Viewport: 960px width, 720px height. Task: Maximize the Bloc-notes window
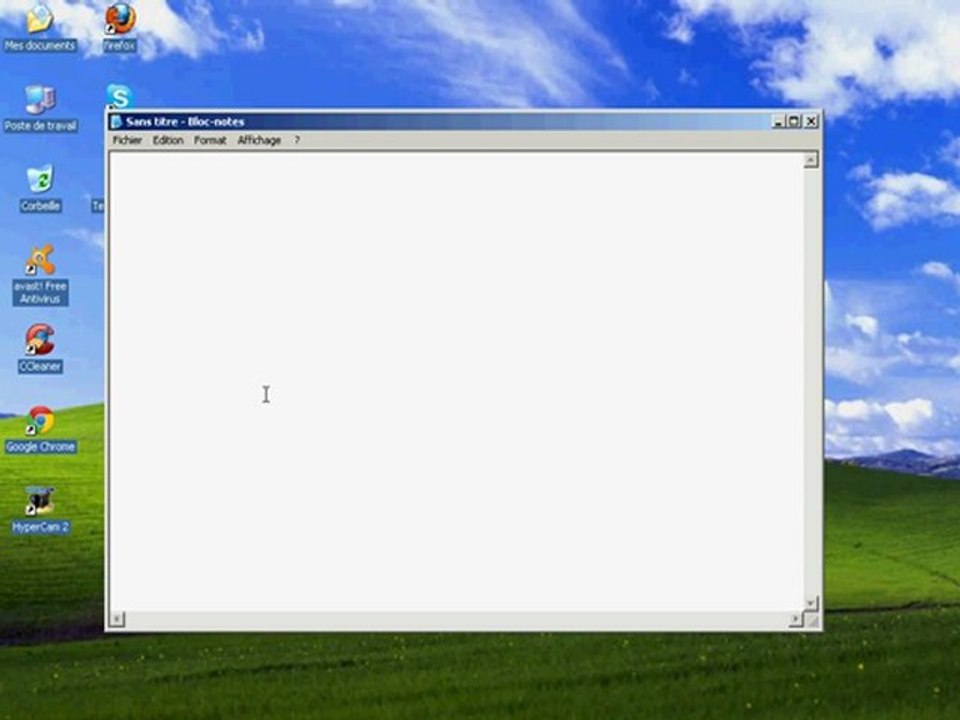tap(794, 121)
